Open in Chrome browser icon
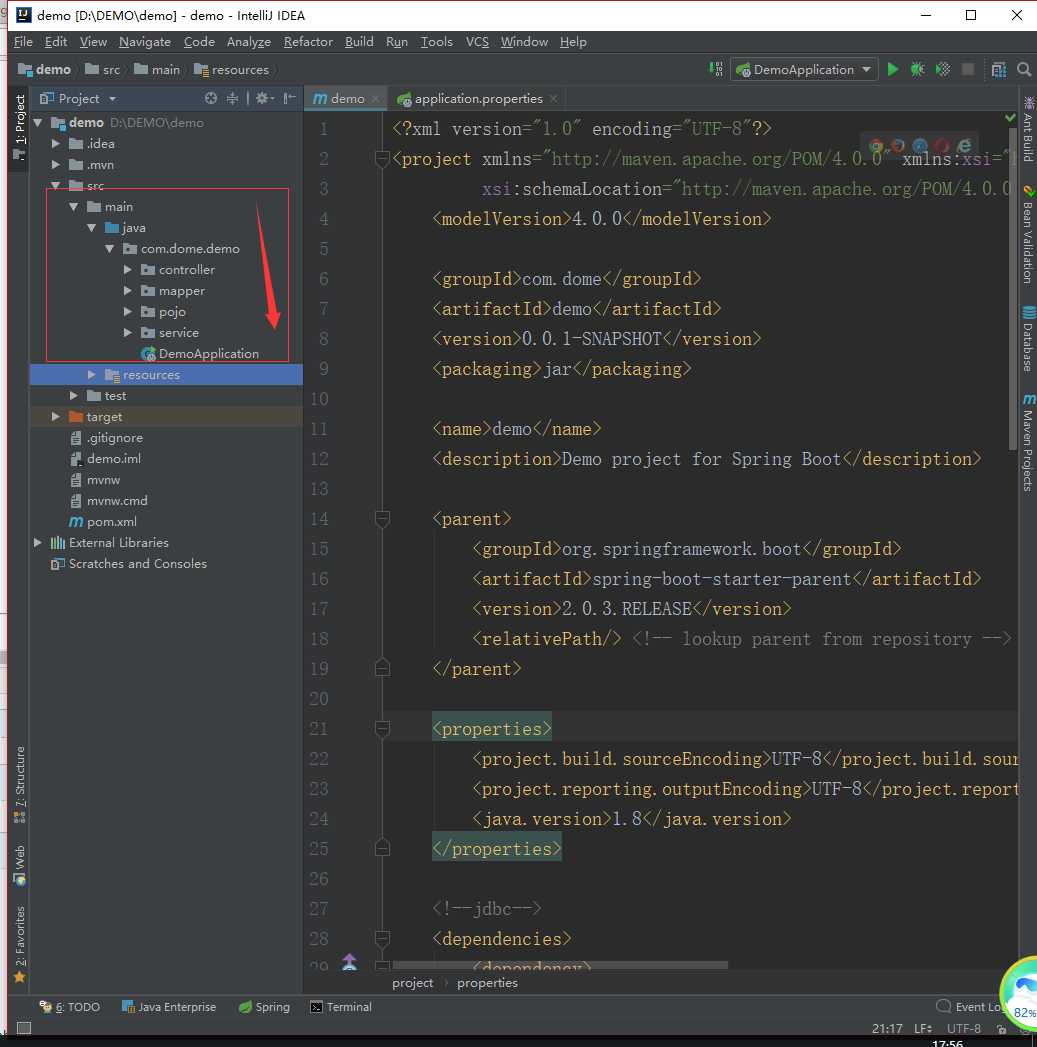This screenshot has width=1037, height=1047. pos(877,146)
